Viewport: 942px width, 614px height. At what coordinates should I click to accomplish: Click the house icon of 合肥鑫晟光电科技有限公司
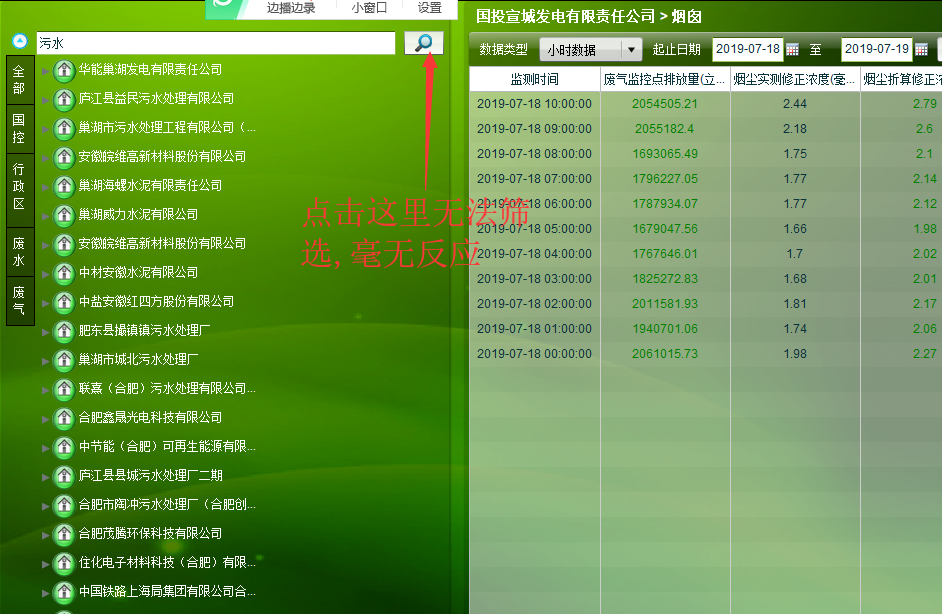click(64, 418)
